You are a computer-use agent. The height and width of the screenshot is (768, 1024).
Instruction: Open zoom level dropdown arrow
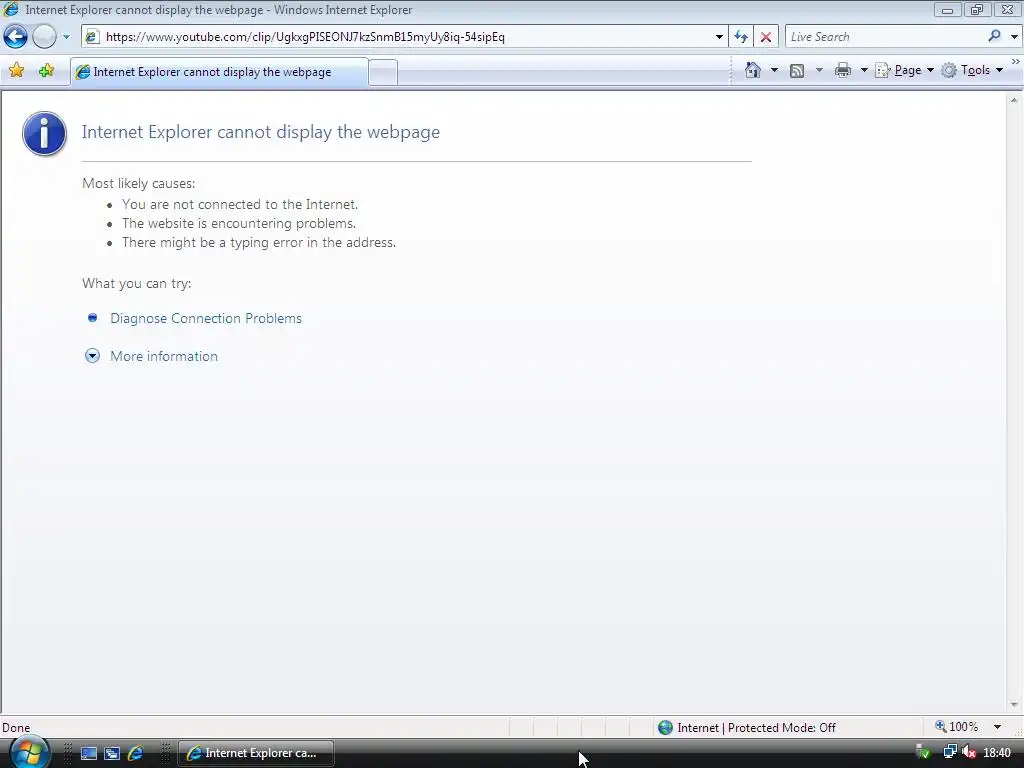click(997, 727)
